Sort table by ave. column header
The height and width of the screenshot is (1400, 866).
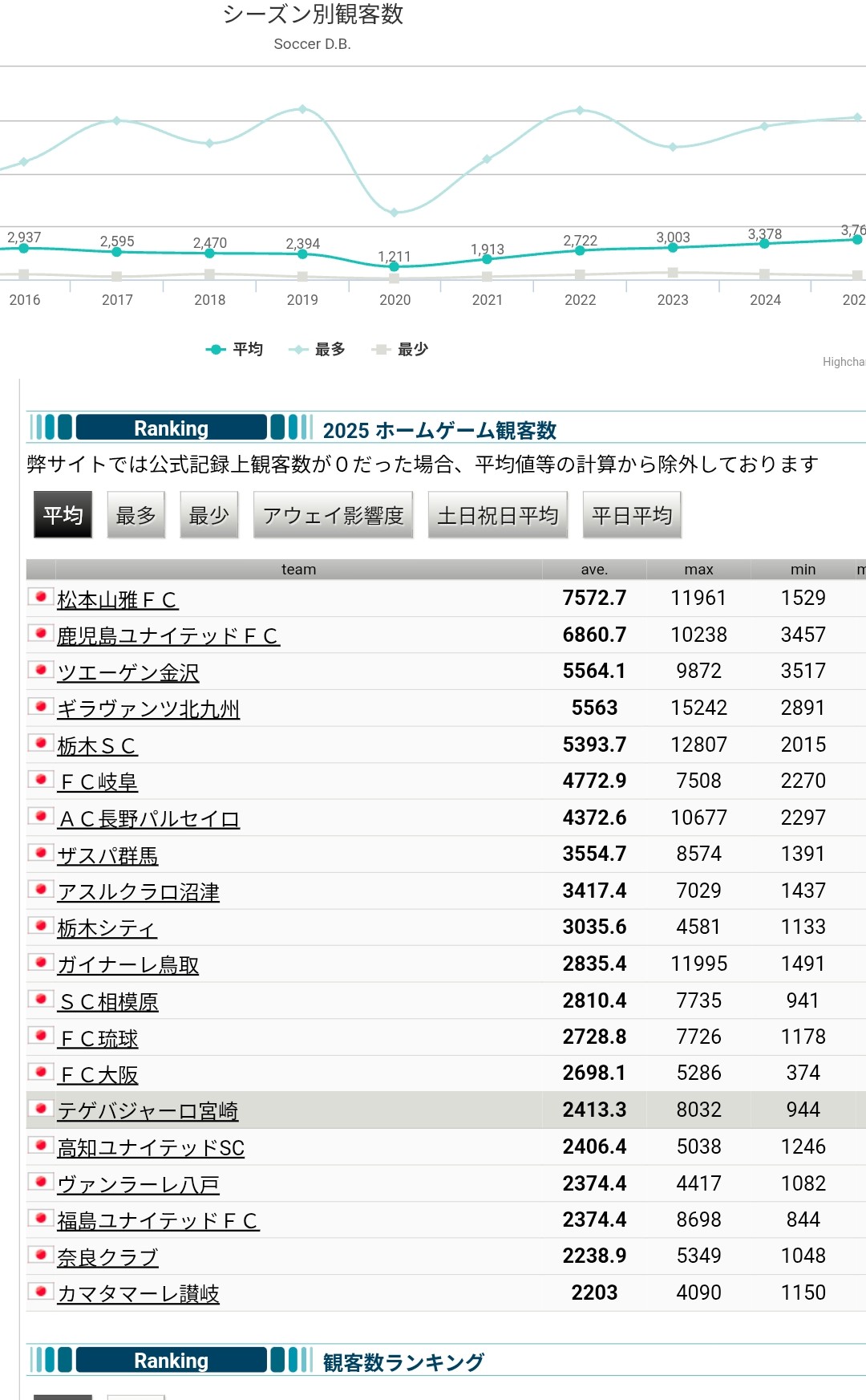pos(594,570)
